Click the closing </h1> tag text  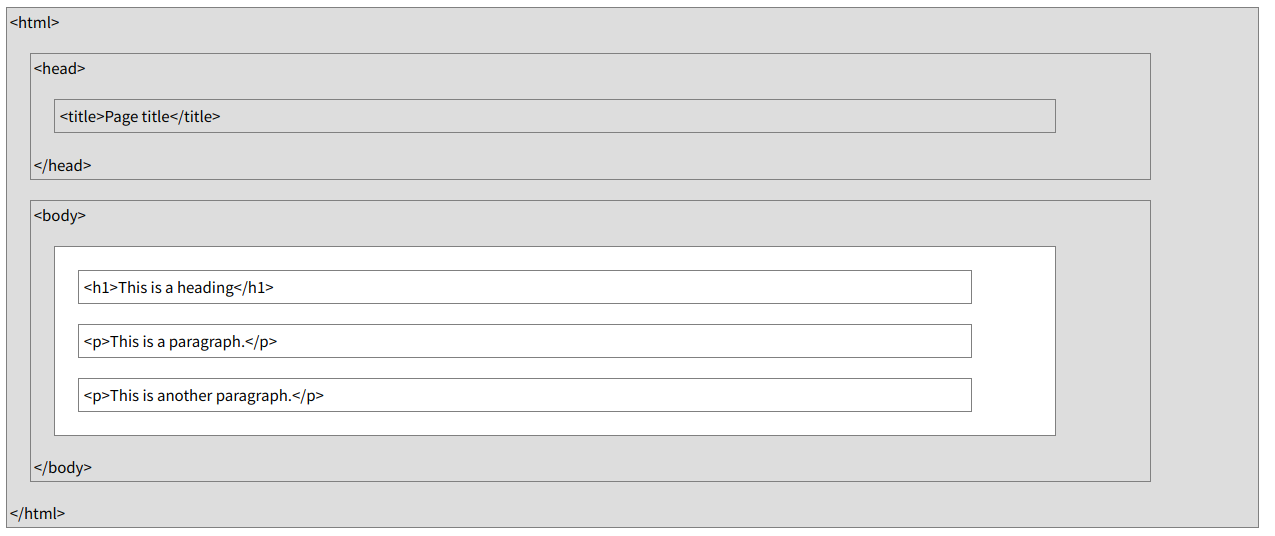click(254, 287)
